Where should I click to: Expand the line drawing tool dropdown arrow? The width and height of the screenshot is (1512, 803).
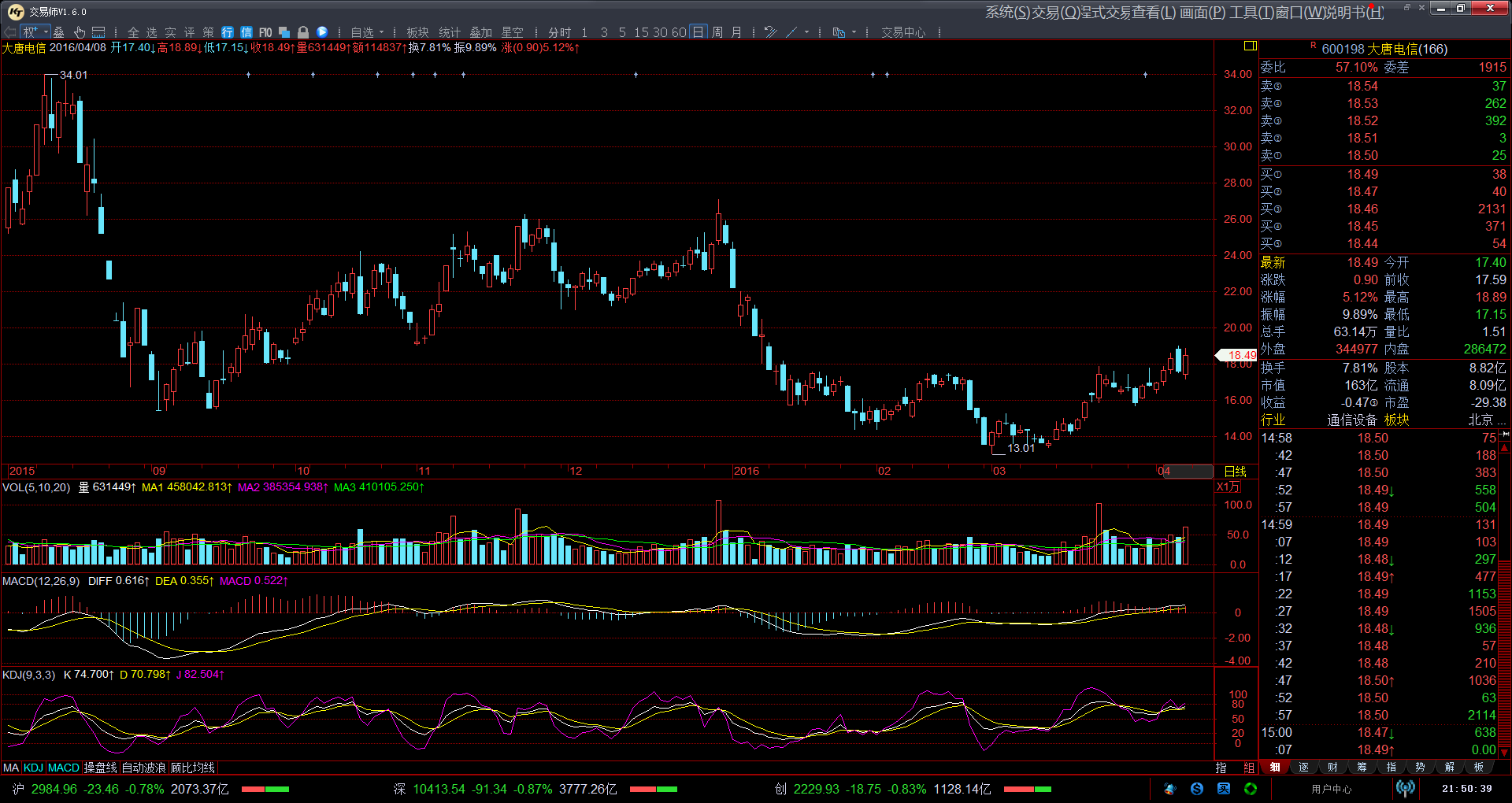click(809, 32)
